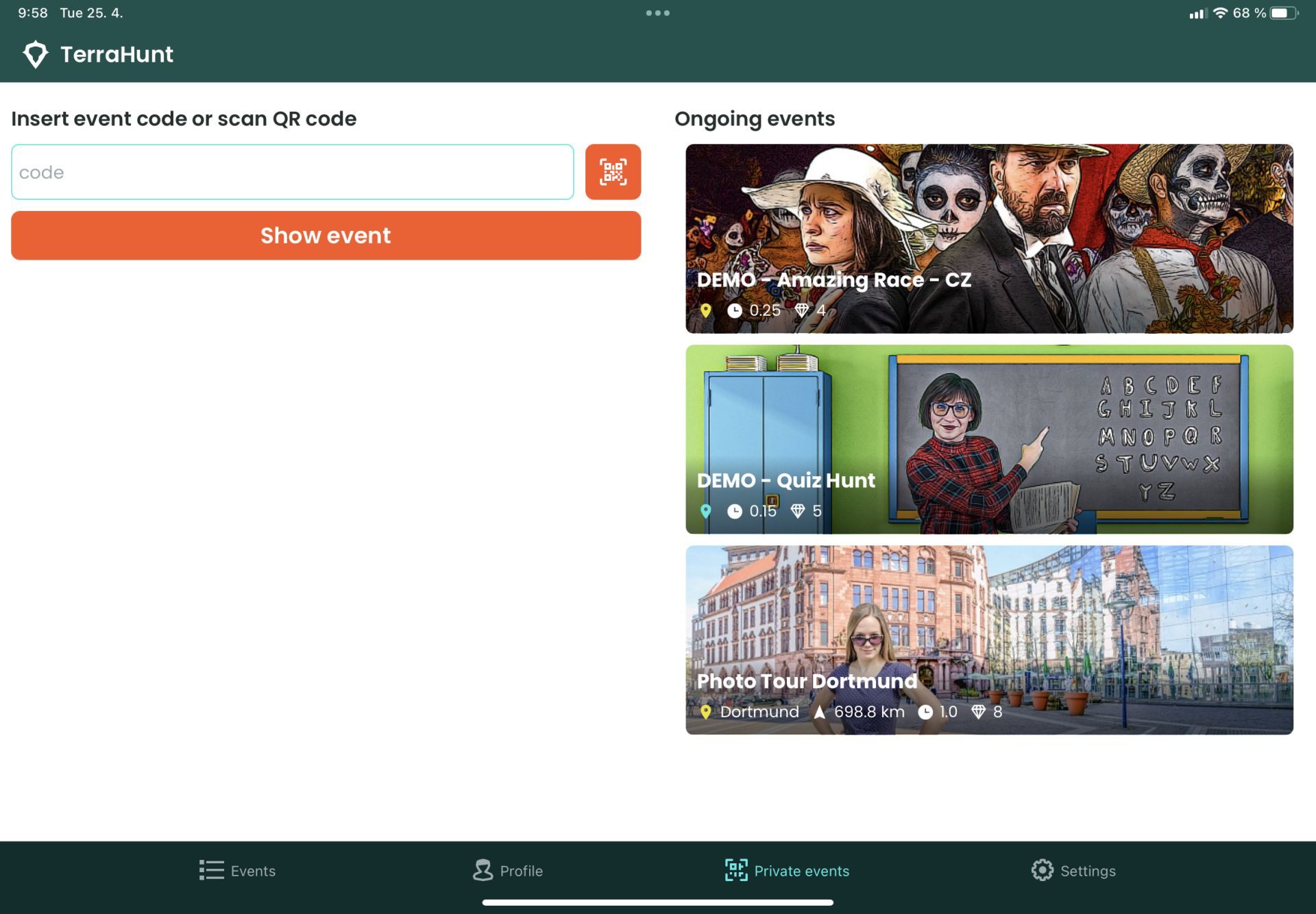Tap the 9:58 clock in status bar
Viewport: 1316px width, 914px height.
tap(33, 13)
